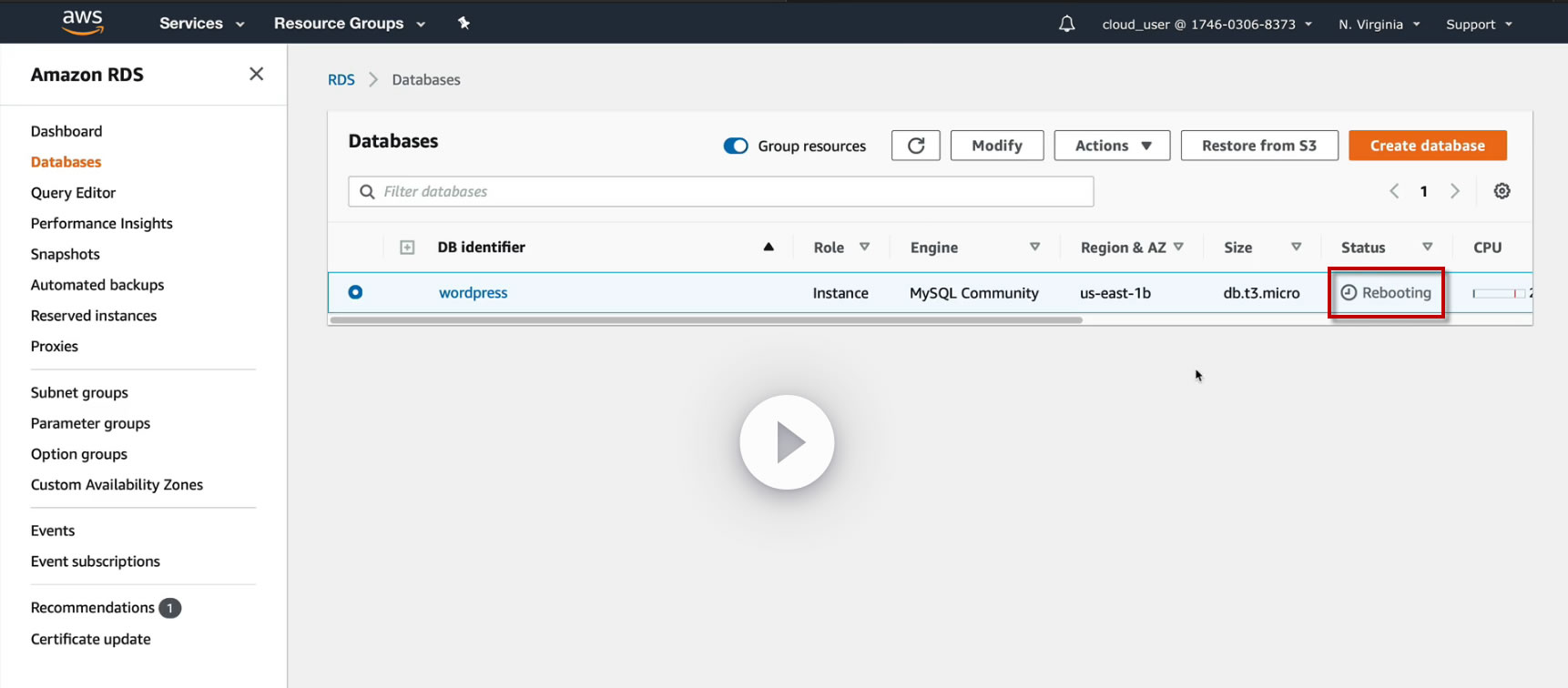Open the cloud_user account menu
The image size is (1568, 688).
tap(1207, 25)
